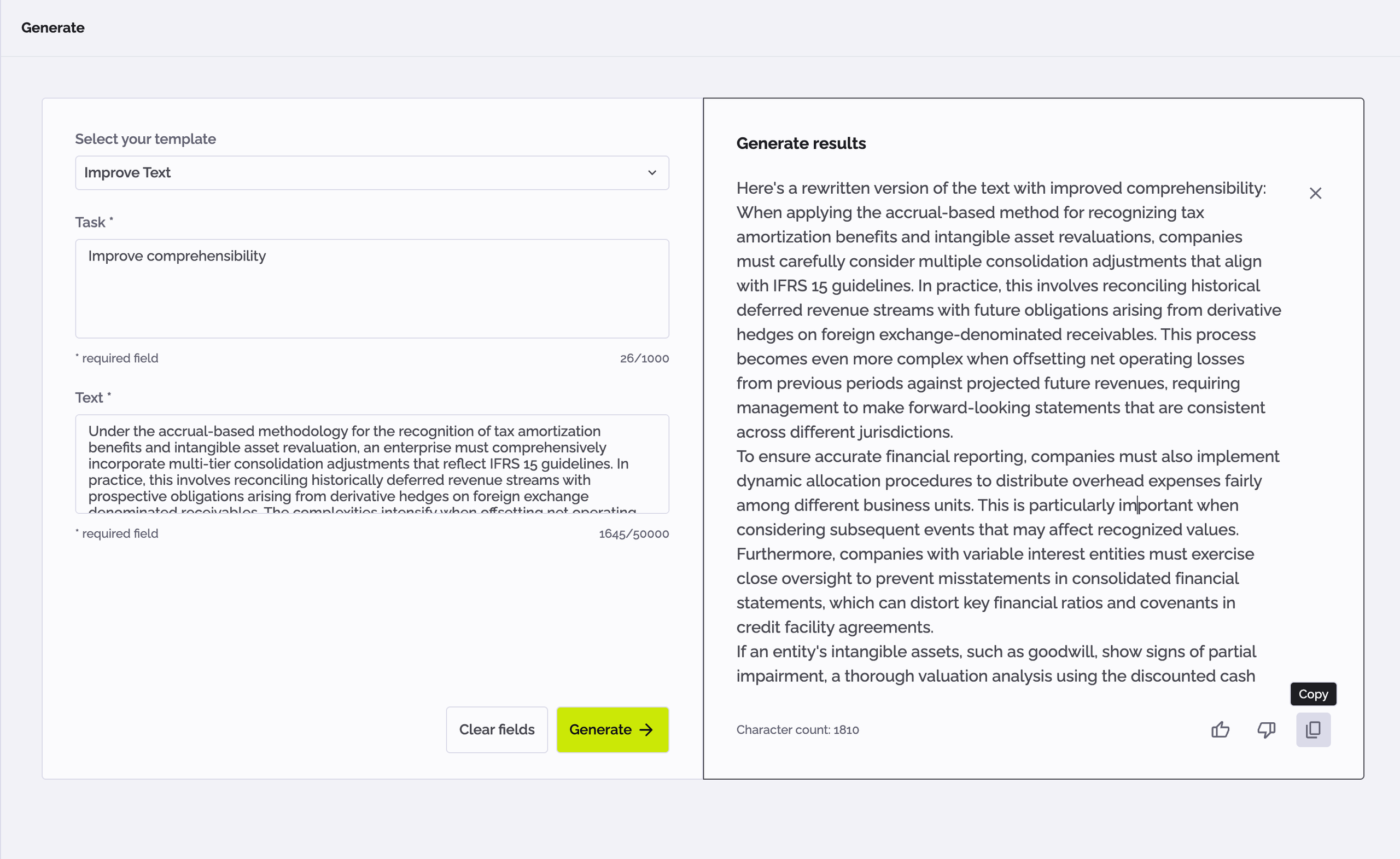Click the arrow icon inside the Generate button

pos(646,729)
